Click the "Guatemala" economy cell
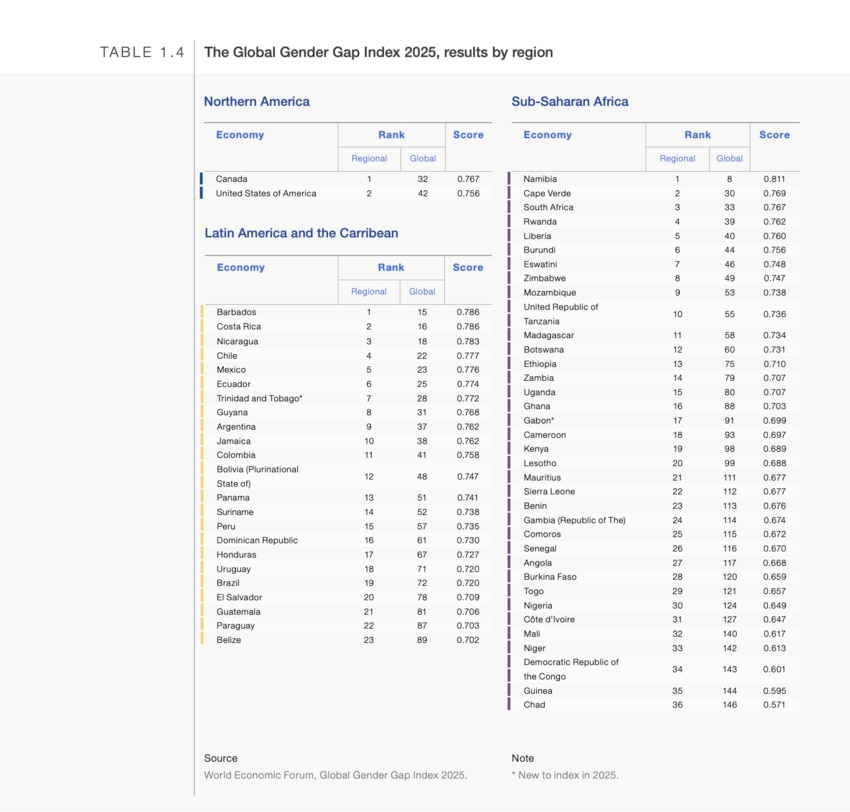Image resolution: width=850 pixels, height=812 pixels. (239, 612)
